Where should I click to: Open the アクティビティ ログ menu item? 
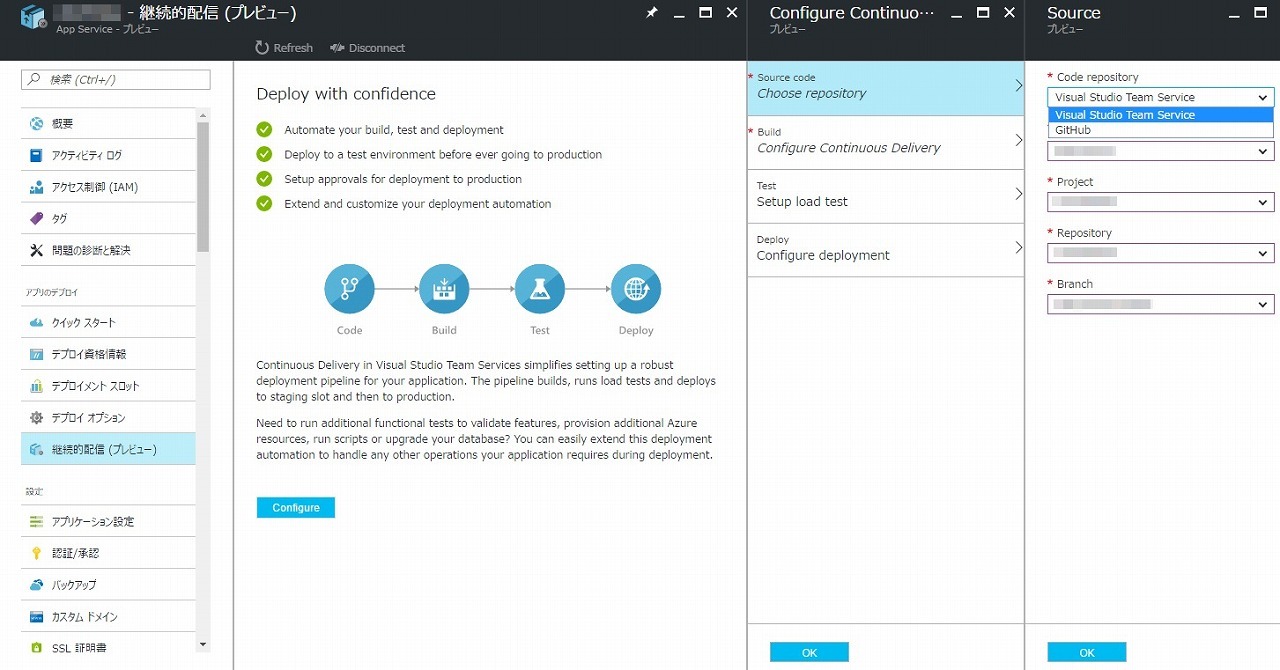point(108,156)
